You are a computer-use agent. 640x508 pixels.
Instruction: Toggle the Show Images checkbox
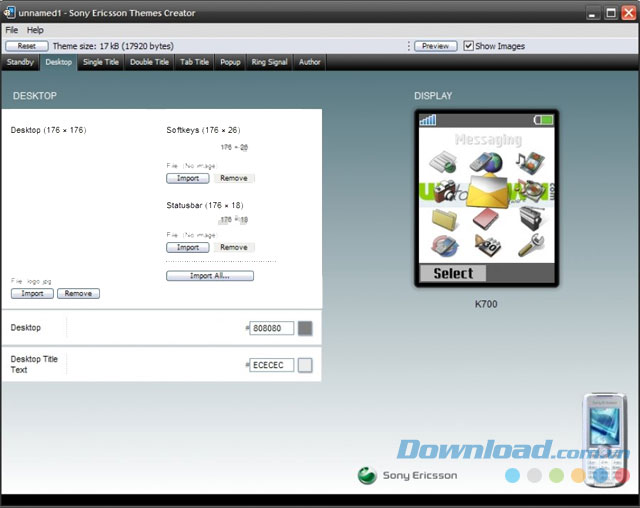pyautogui.click(x=468, y=46)
